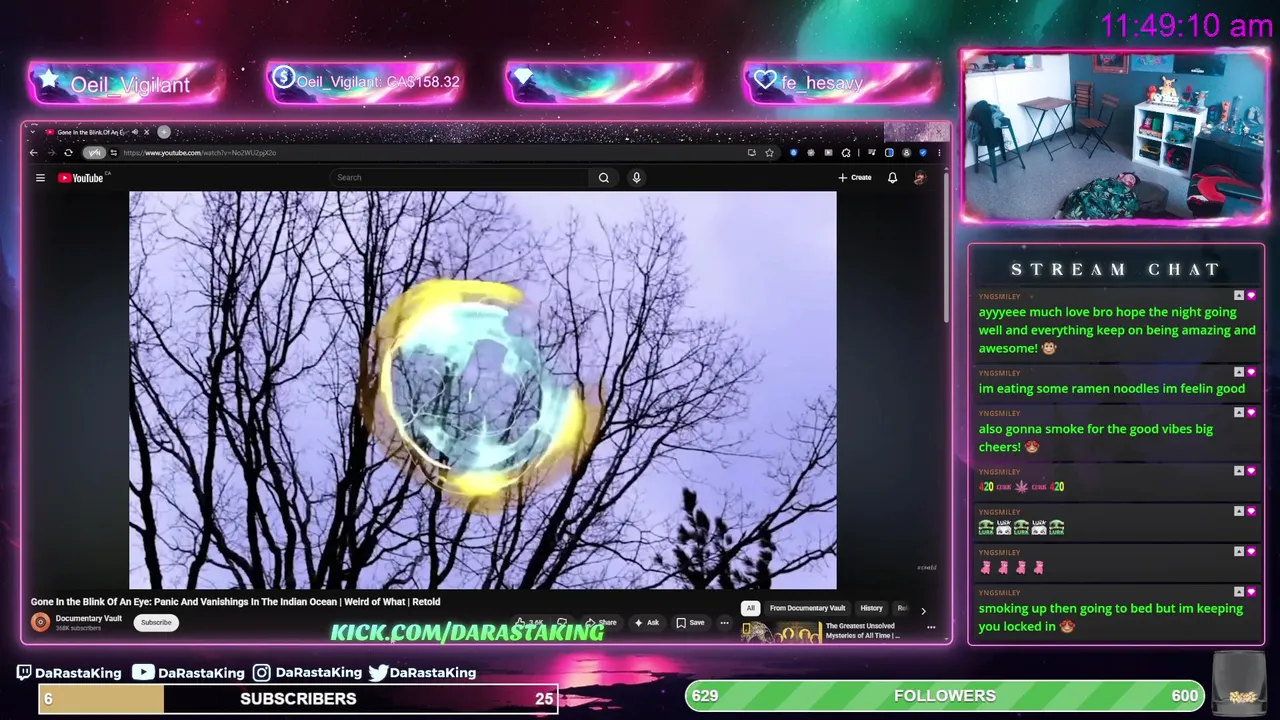Focus the YouTube Search input field
Screen dimensions: 1280x720
click(x=460, y=178)
